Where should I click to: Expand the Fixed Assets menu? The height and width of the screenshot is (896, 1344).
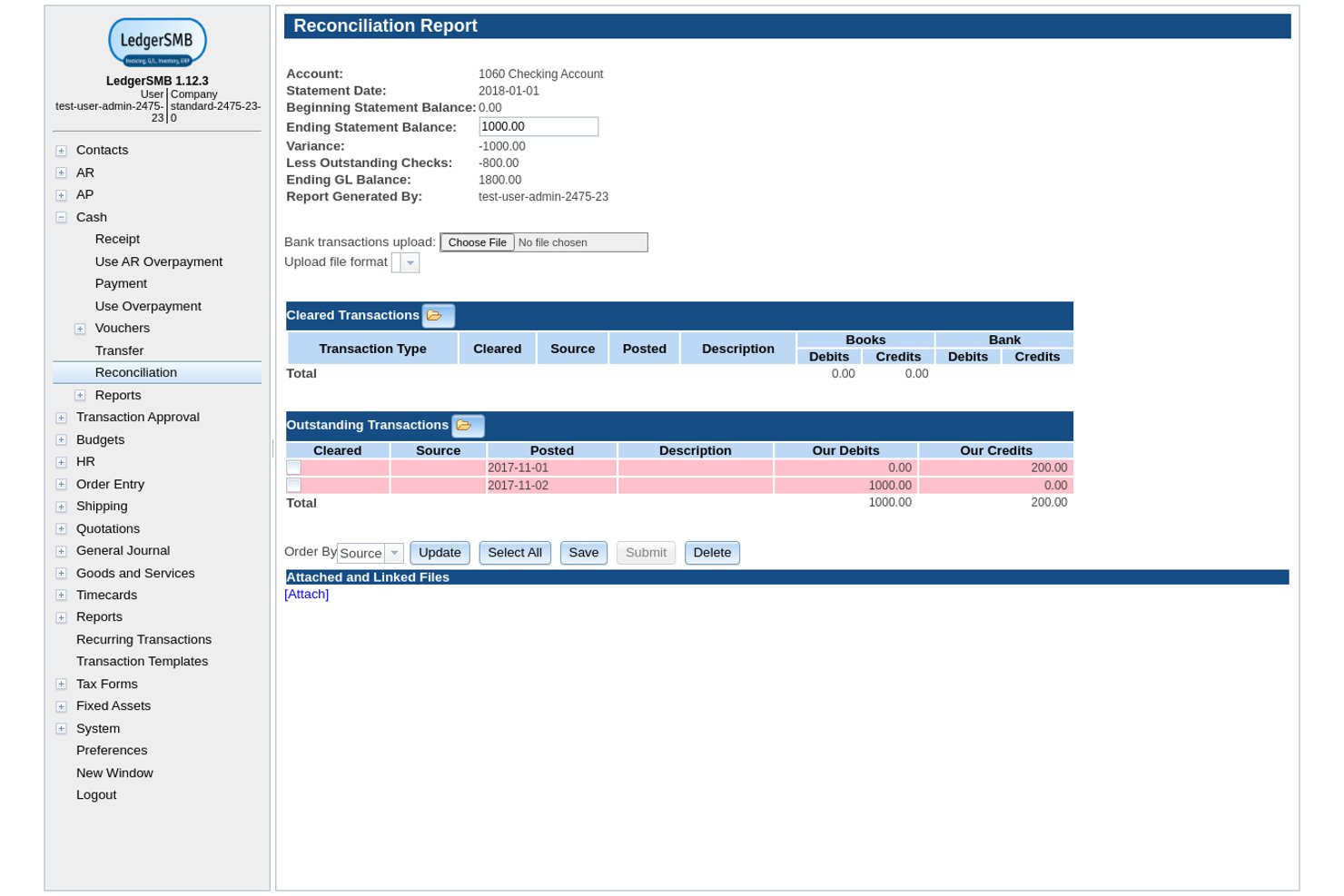pos(61,706)
